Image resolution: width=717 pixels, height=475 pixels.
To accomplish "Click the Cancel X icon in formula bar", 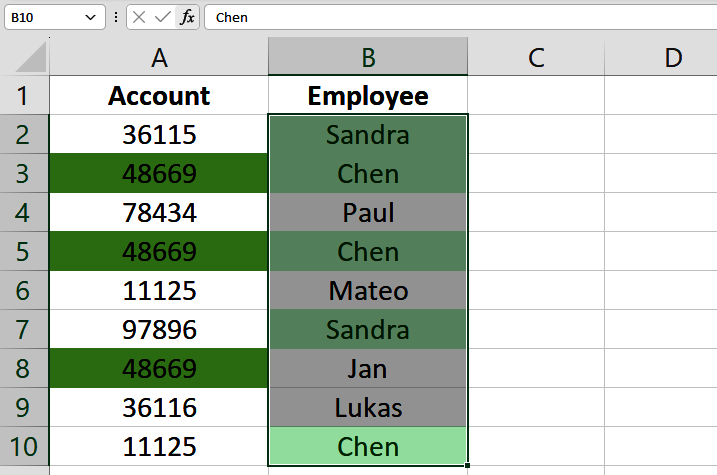I will point(139,17).
